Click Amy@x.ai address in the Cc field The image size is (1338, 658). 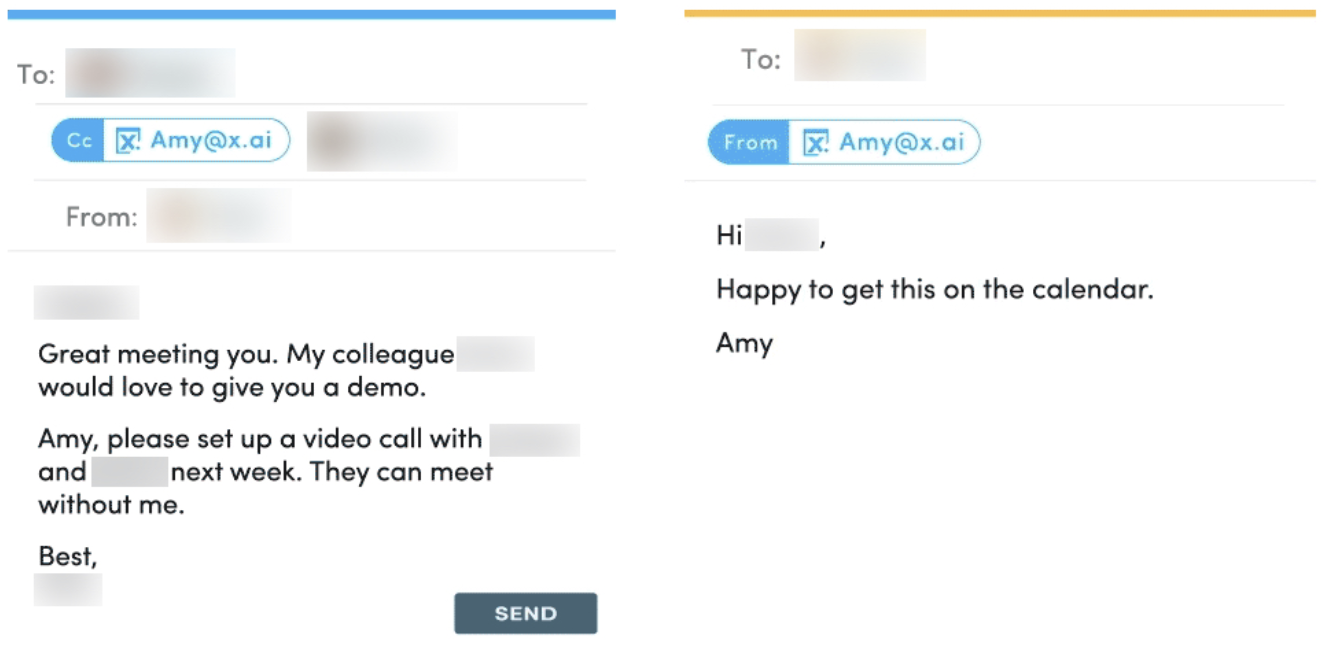(x=213, y=140)
